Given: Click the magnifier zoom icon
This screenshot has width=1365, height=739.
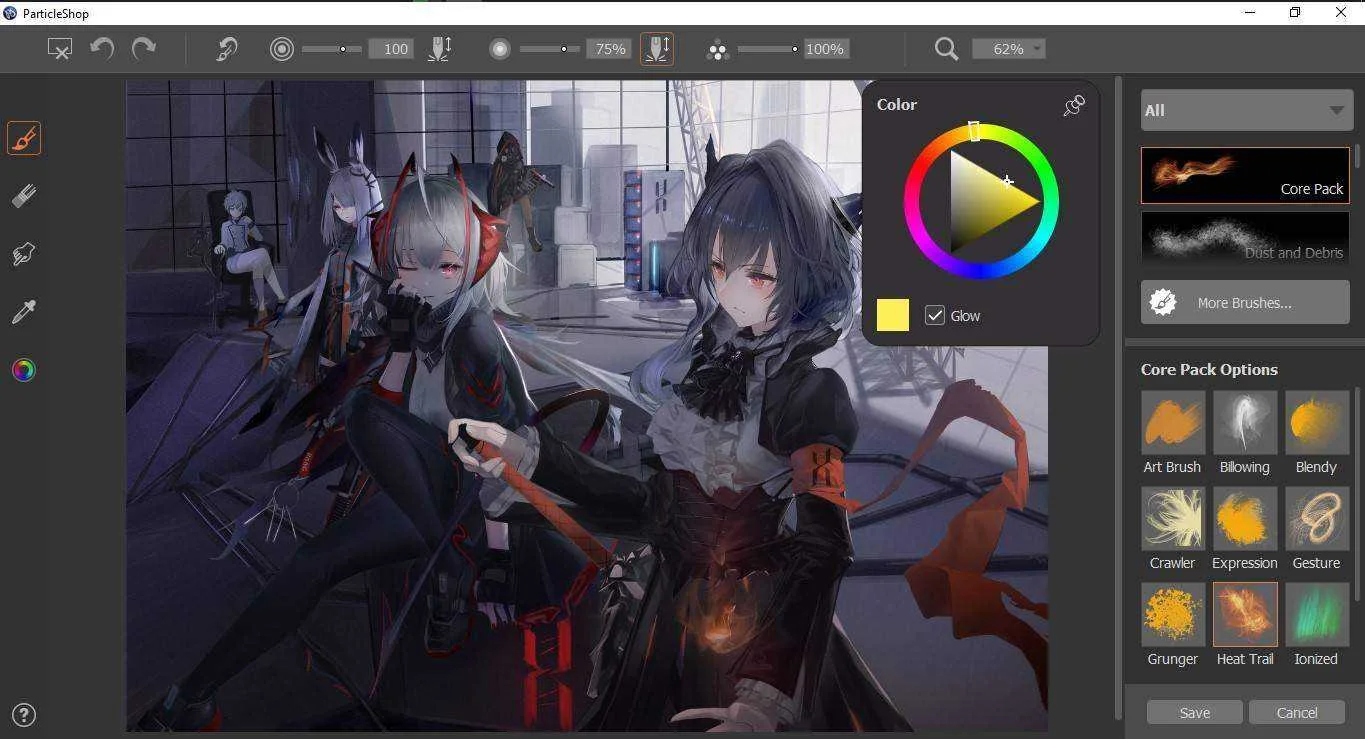Looking at the screenshot, I should [x=946, y=49].
